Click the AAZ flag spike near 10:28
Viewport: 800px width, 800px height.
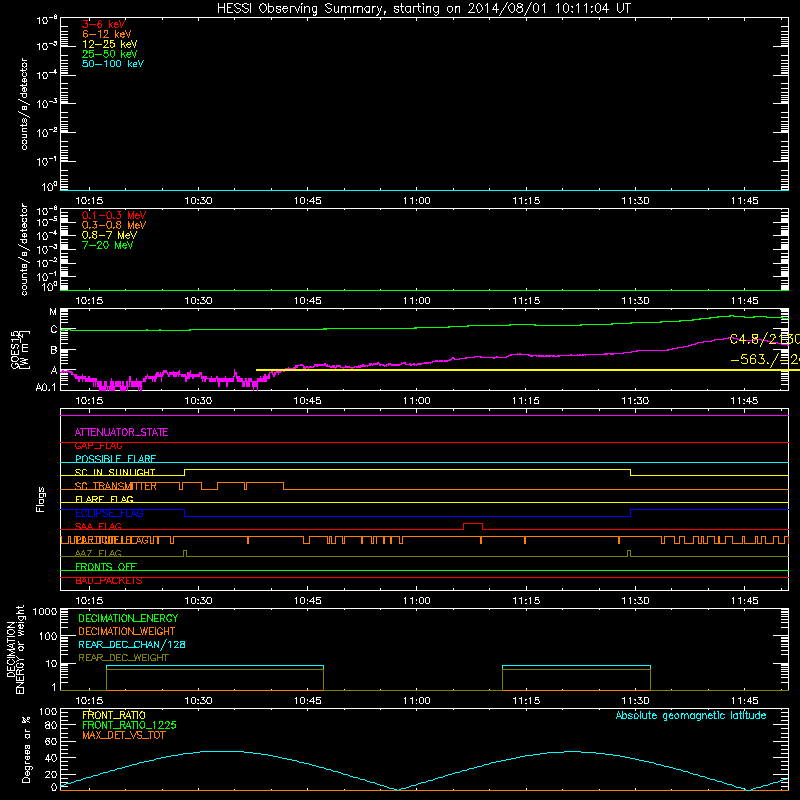pos(185,553)
